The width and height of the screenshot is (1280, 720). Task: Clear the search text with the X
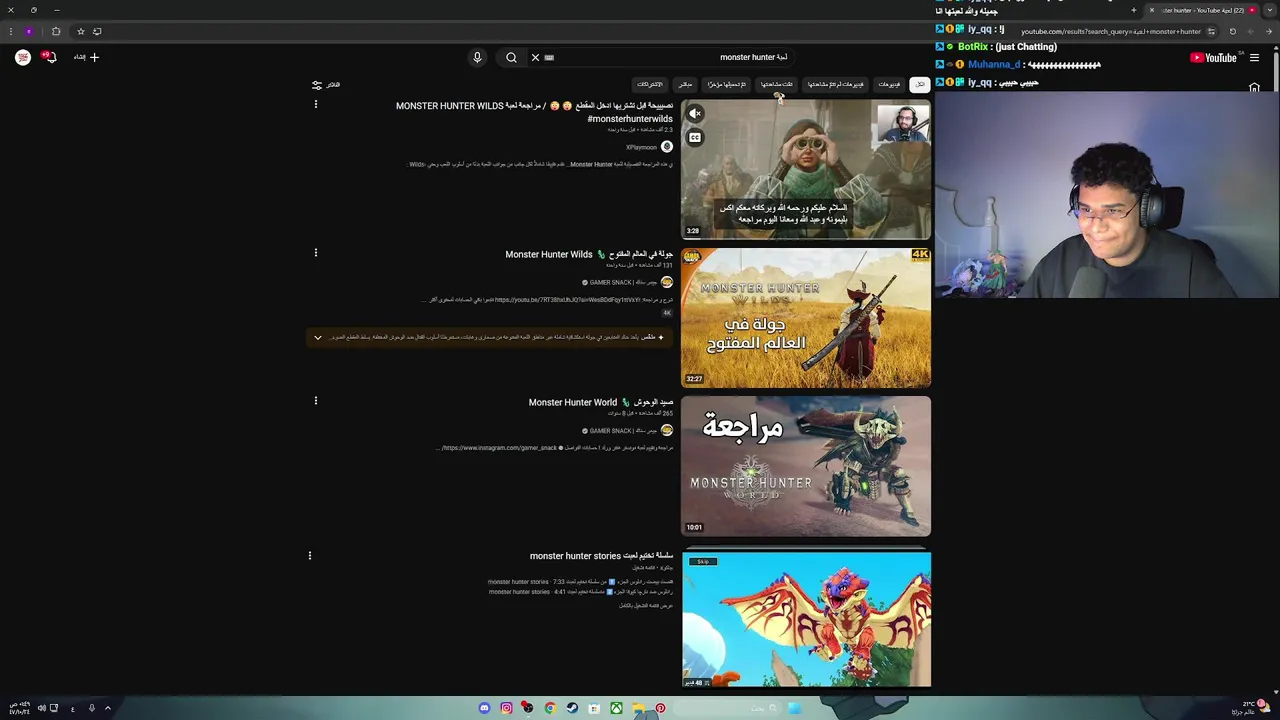pos(535,57)
